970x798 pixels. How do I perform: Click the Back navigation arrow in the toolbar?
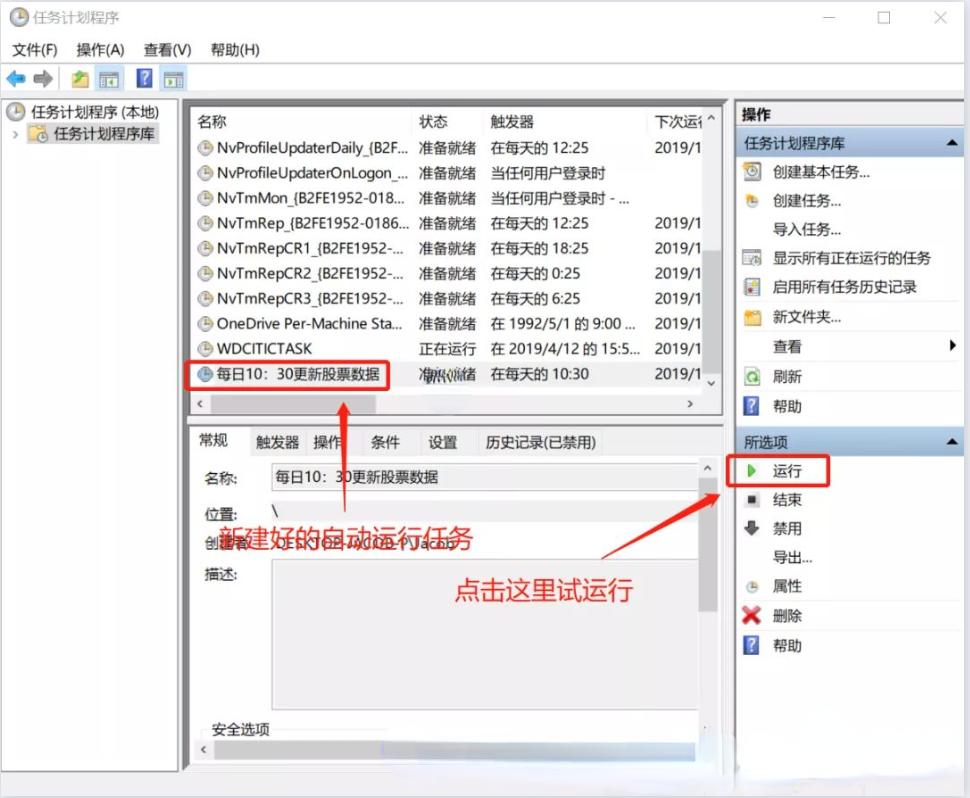[17, 78]
